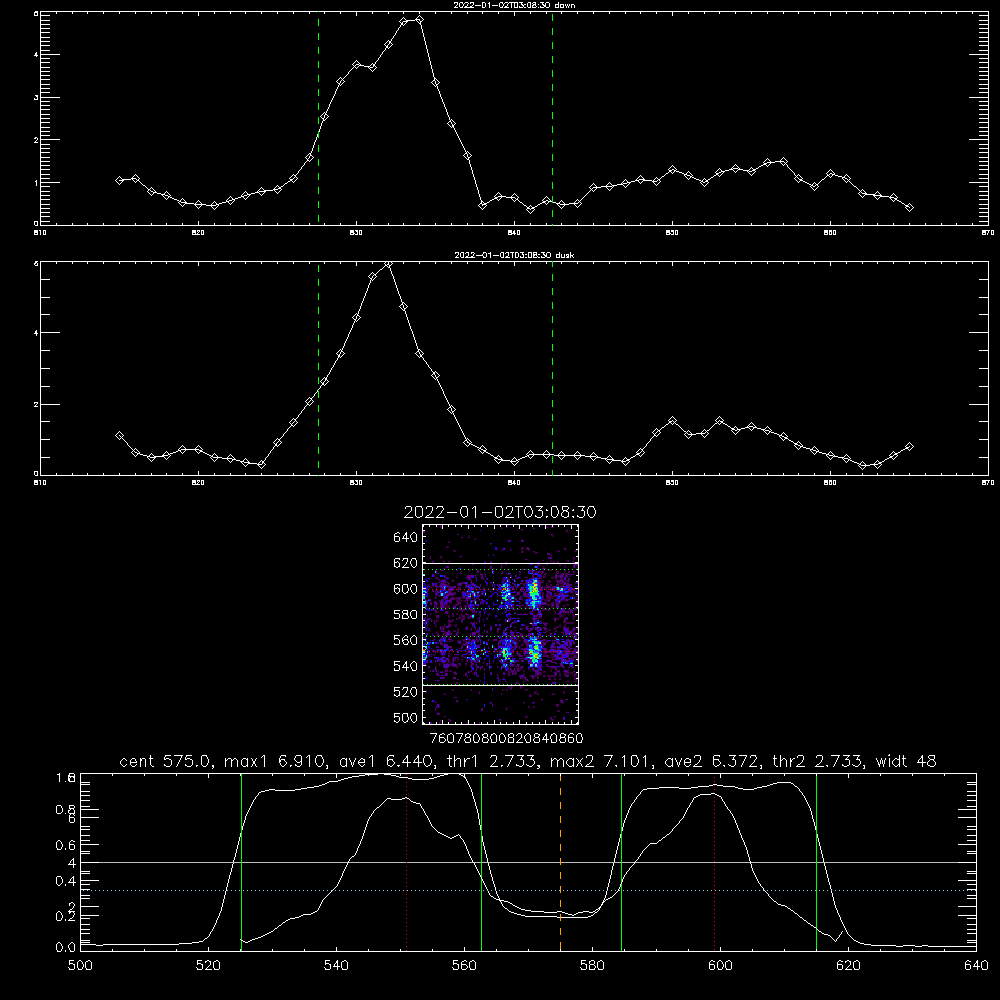This screenshot has height=1000, width=1000.
Task: Click the solid green boundary line near 563
Action: pos(481,862)
